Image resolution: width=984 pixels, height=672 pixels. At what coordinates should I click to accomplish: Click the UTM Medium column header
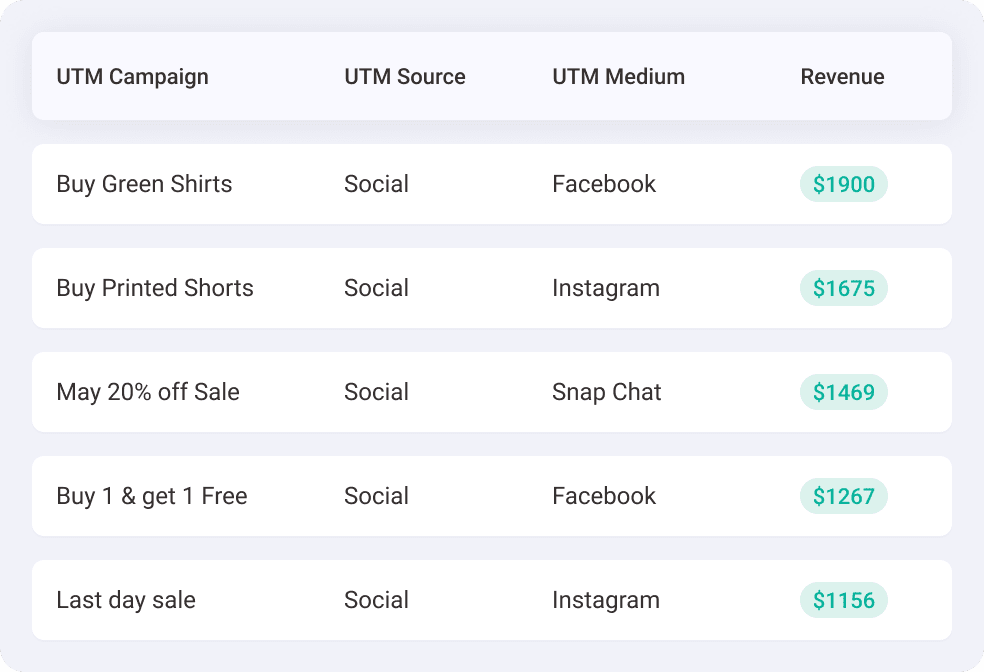(x=618, y=77)
